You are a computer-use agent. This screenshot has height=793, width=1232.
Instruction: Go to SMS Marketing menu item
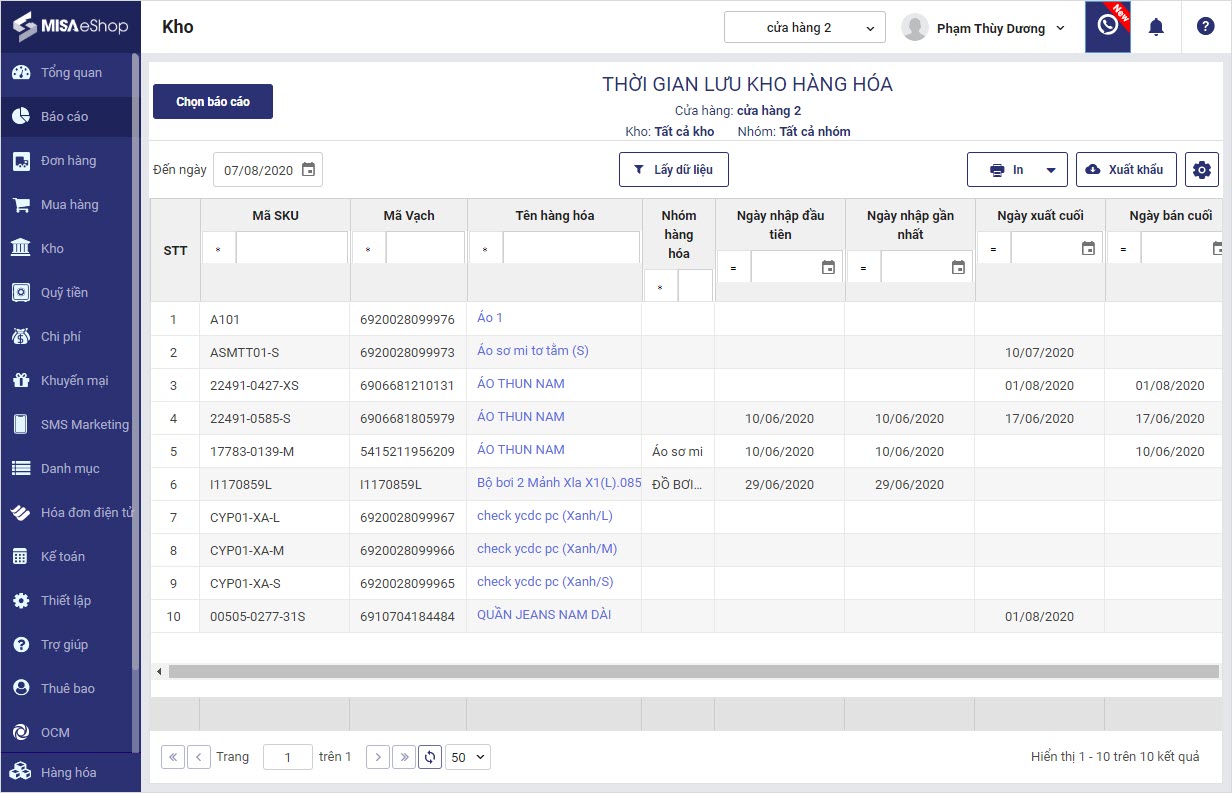(x=84, y=424)
